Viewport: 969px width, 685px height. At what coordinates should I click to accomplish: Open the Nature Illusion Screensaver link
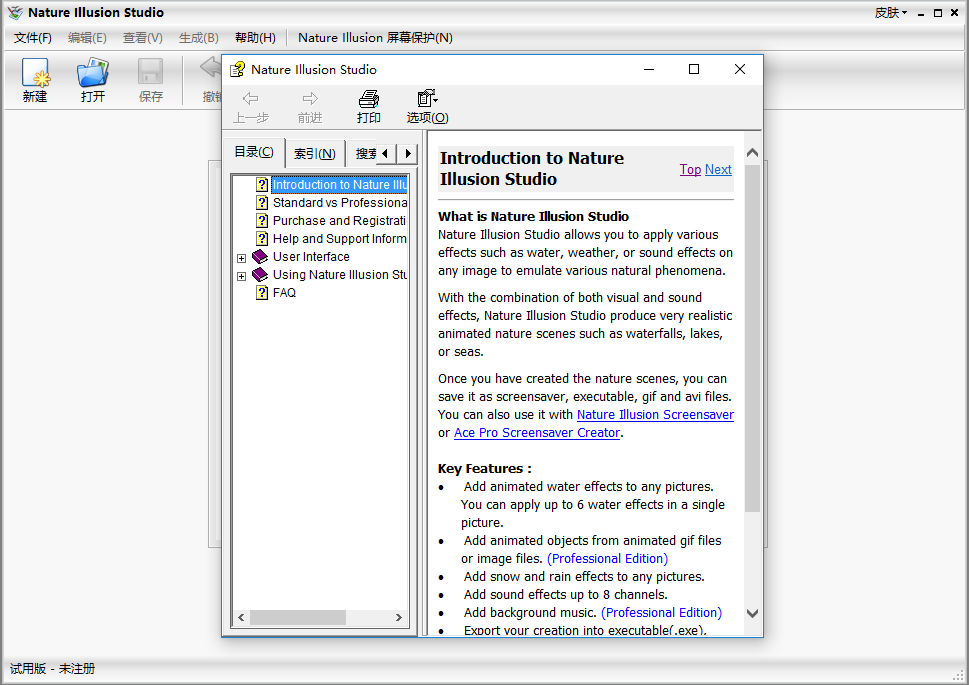pos(655,415)
